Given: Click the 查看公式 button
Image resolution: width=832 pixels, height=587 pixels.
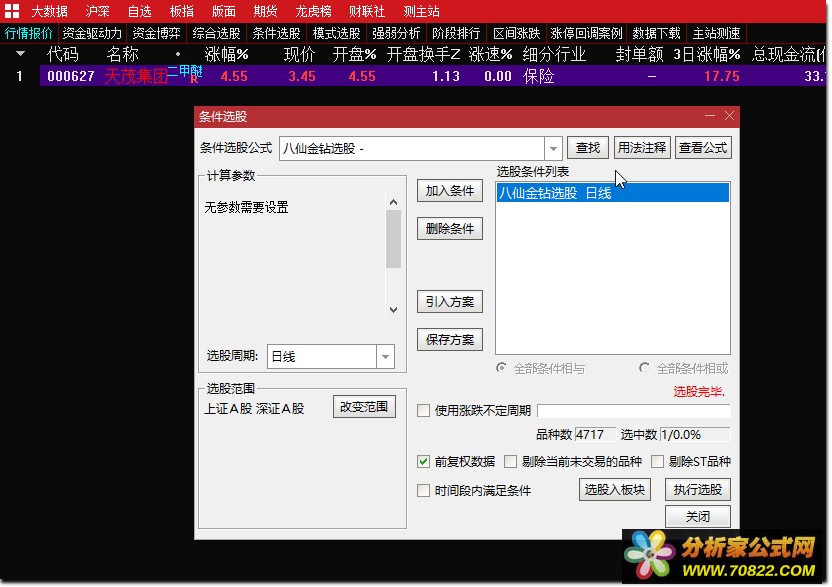Looking at the screenshot, I should 703,148.
